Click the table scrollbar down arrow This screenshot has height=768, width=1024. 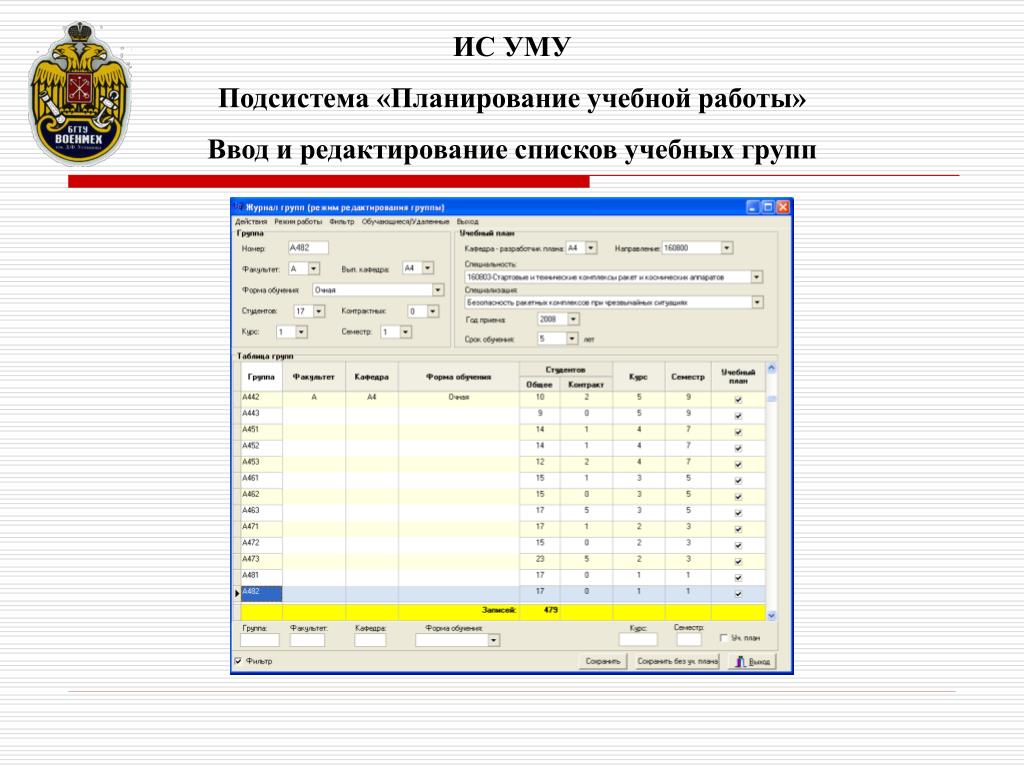click(x=771, y=615)
